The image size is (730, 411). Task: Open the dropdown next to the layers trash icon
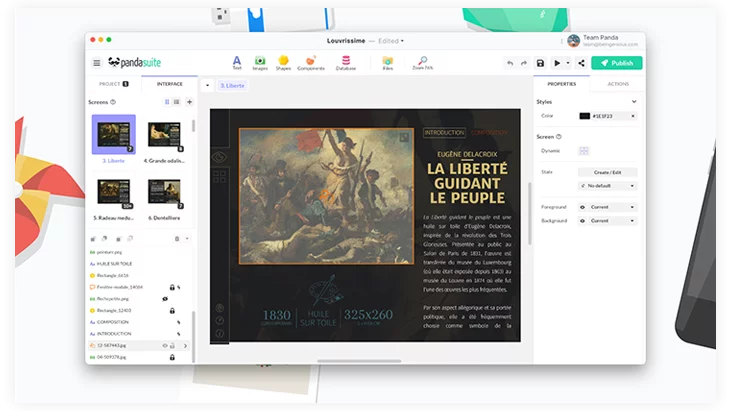[187, 239]
